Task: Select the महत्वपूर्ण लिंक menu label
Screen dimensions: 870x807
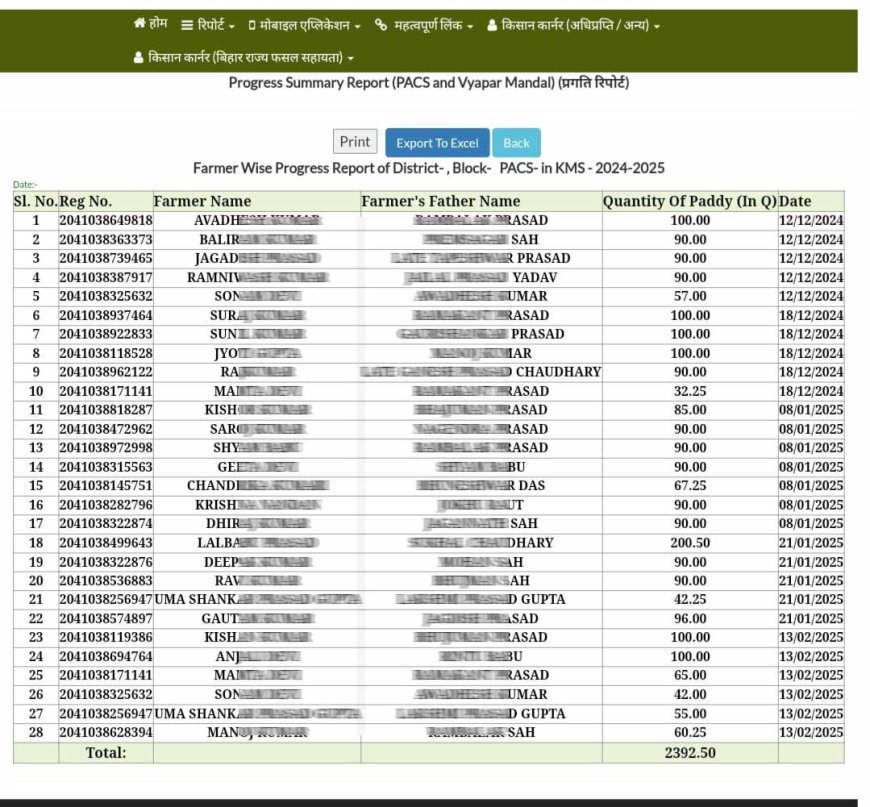Action: (x=428, y=25)
